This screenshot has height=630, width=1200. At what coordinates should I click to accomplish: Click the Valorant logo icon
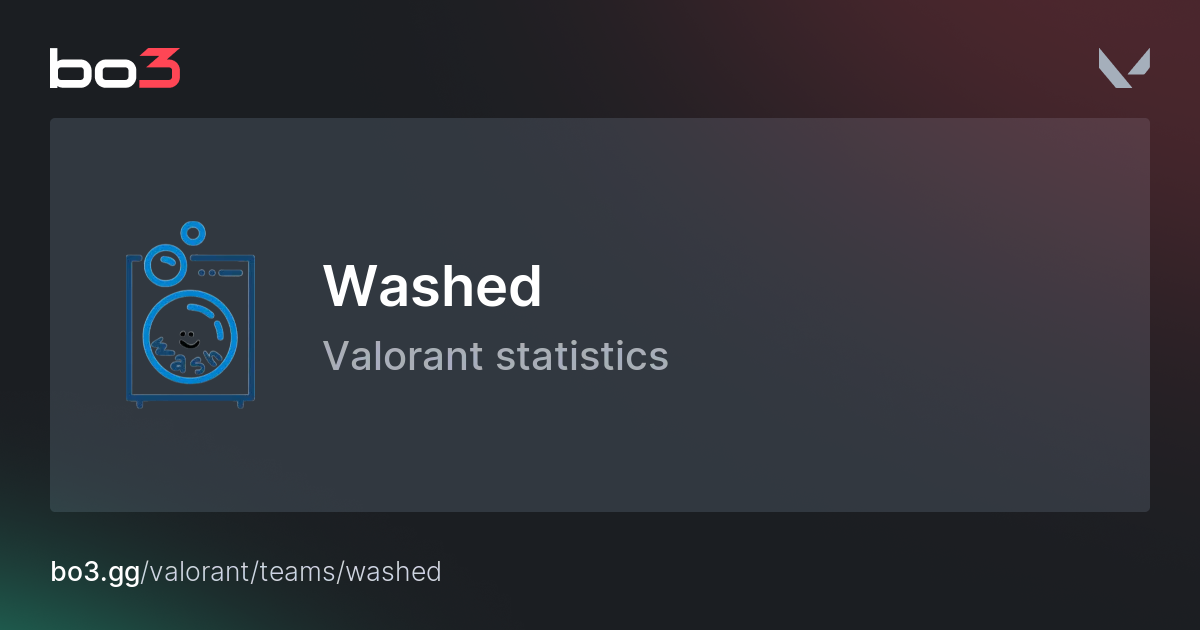pos(1124,68)
